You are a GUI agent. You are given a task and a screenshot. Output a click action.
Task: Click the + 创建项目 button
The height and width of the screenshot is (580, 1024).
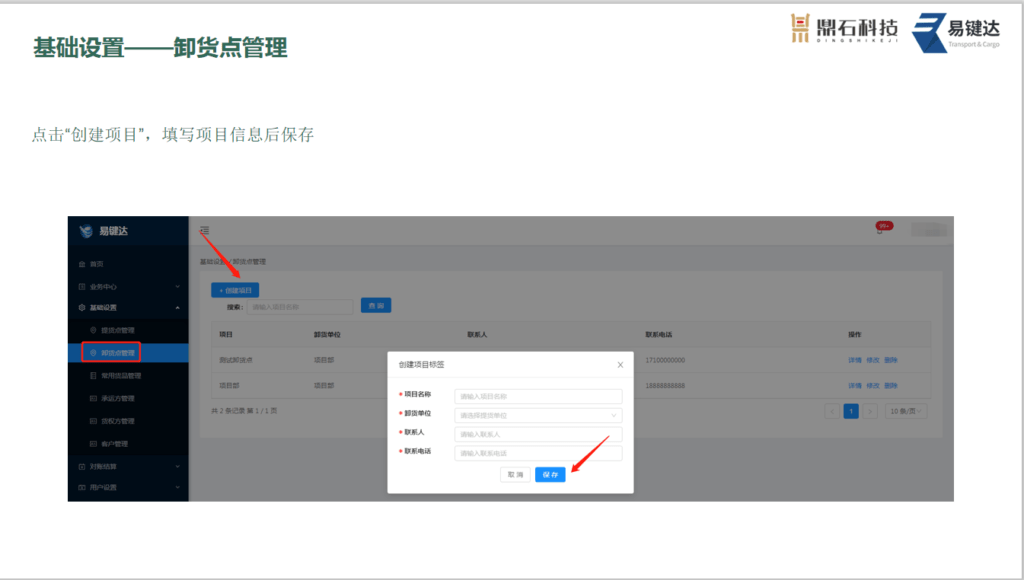click(x=235, y=290)
